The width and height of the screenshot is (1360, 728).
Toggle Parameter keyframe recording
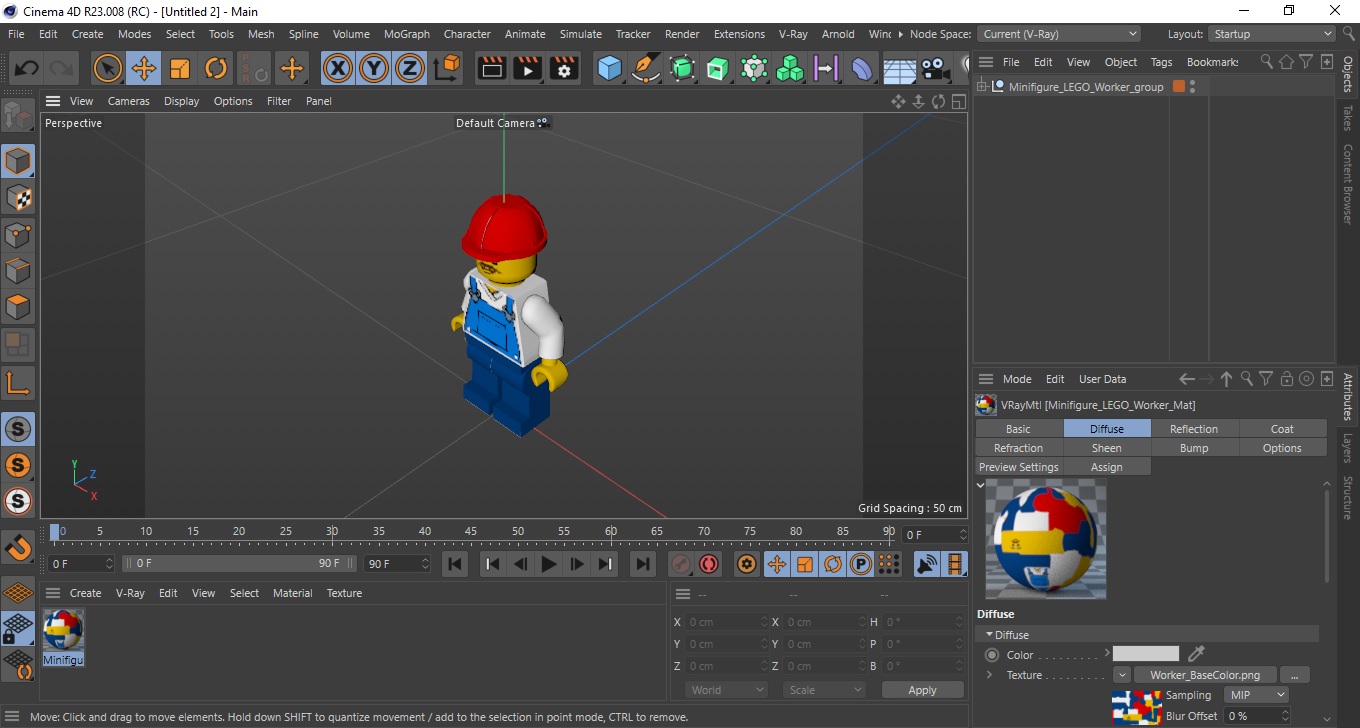point(860,564)
